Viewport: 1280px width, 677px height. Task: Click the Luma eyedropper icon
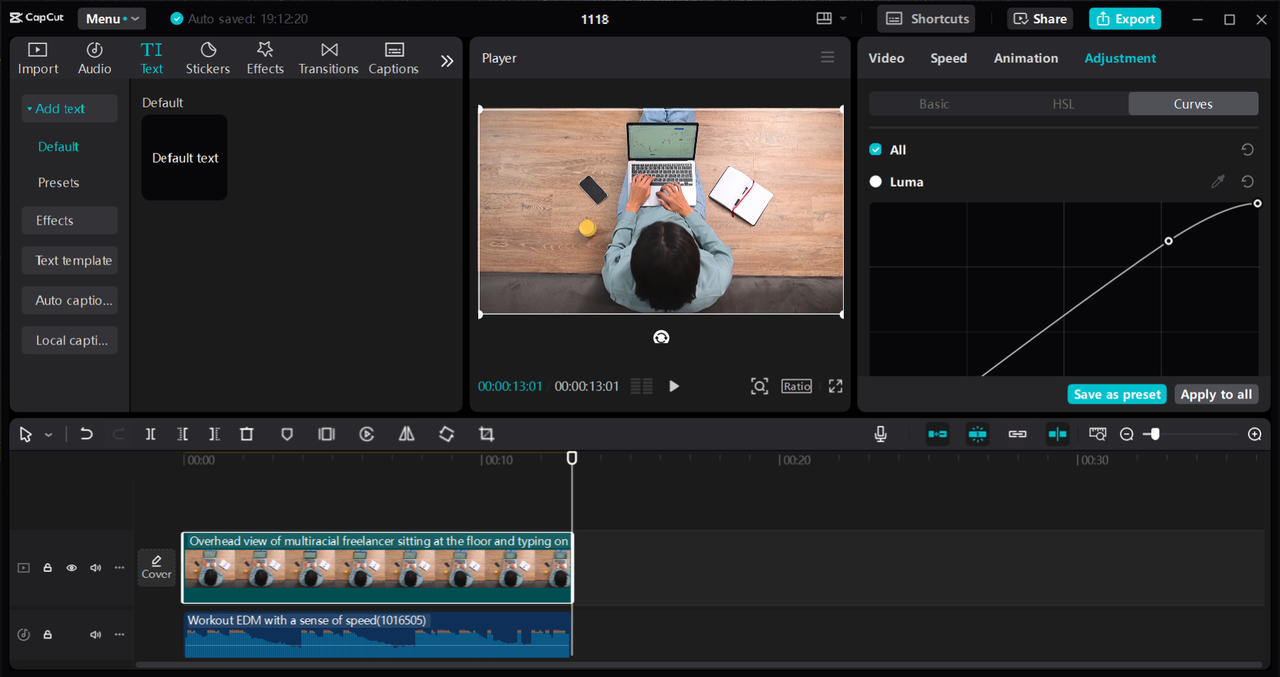1217,182
